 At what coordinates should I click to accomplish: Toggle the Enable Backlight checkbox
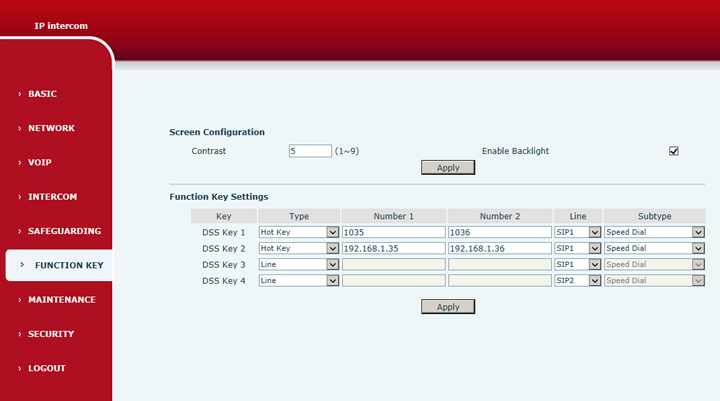(x=674, y=151)
